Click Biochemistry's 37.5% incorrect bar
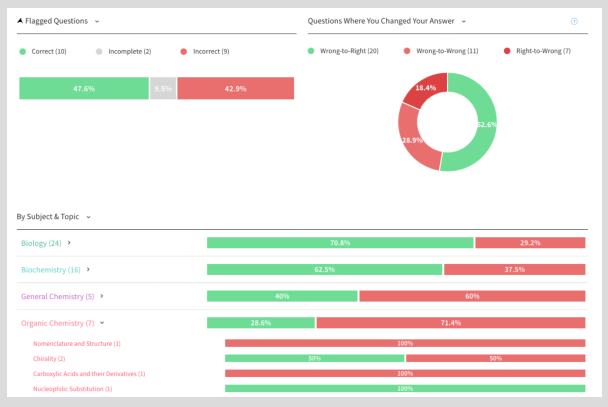608x407 pixels. [x=515, y=269]
